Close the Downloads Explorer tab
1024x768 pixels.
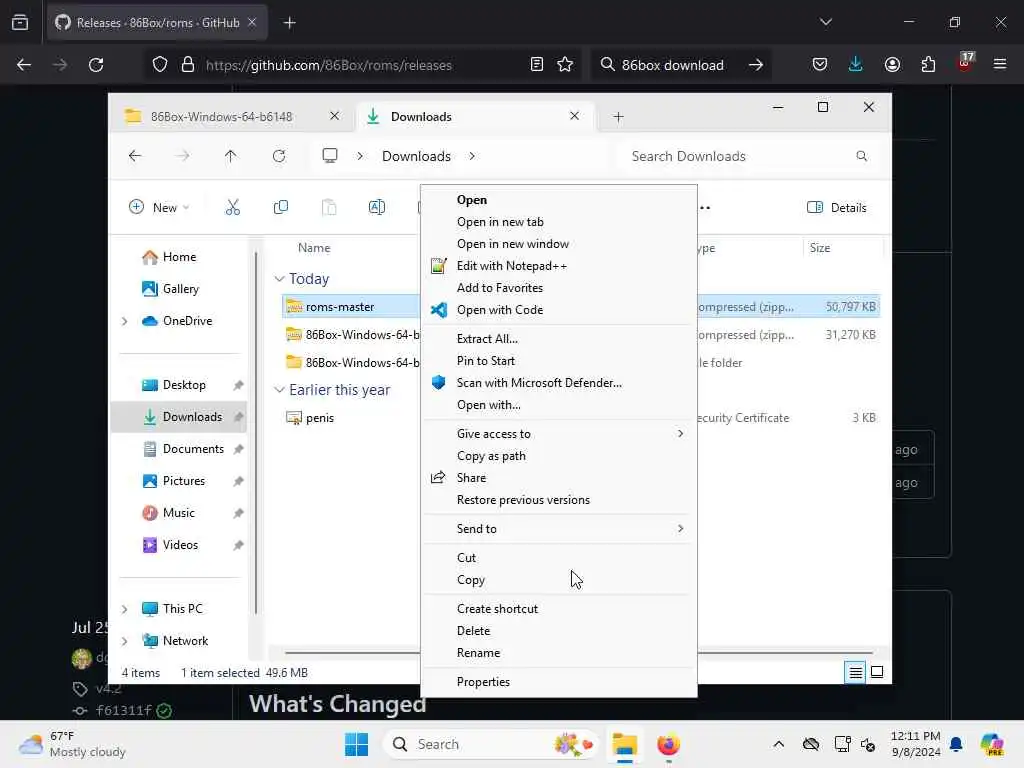pyautogui.click(x=574, y=116)
